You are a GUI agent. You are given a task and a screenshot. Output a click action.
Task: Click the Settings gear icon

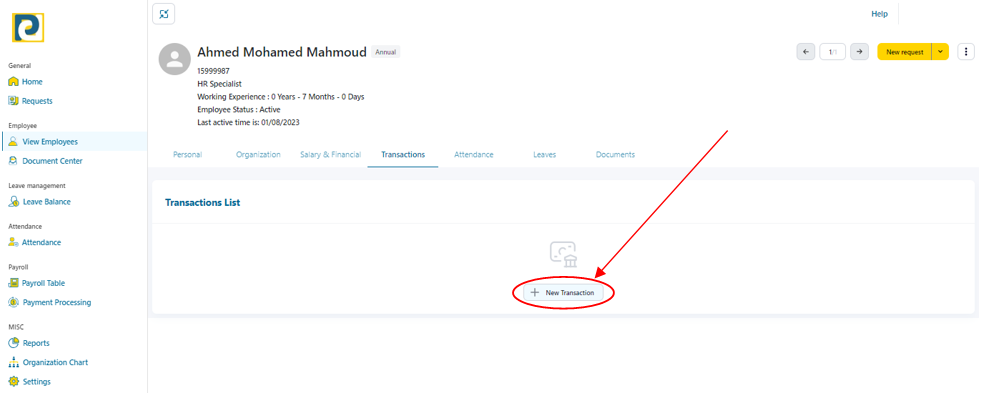coord(13,382)
